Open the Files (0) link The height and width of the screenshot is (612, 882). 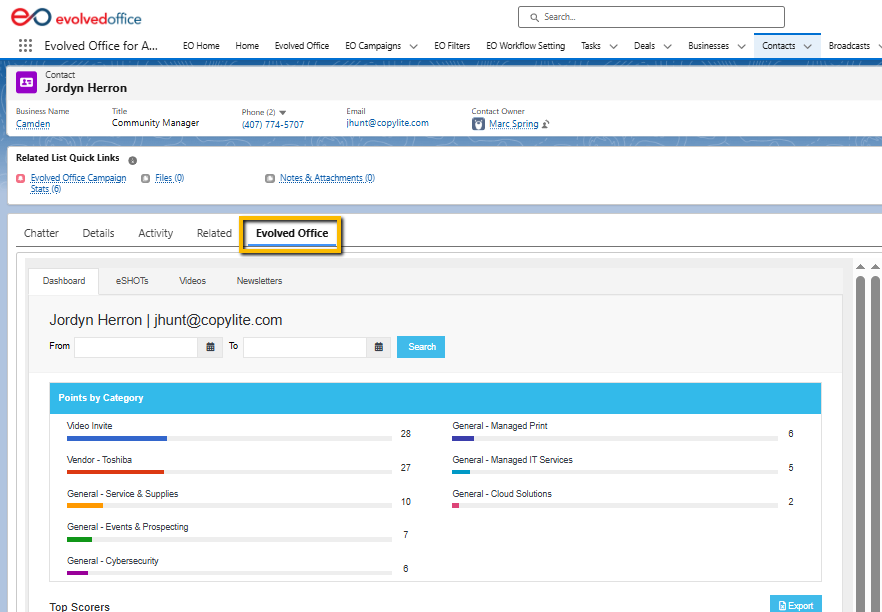(x=170, y=178)
